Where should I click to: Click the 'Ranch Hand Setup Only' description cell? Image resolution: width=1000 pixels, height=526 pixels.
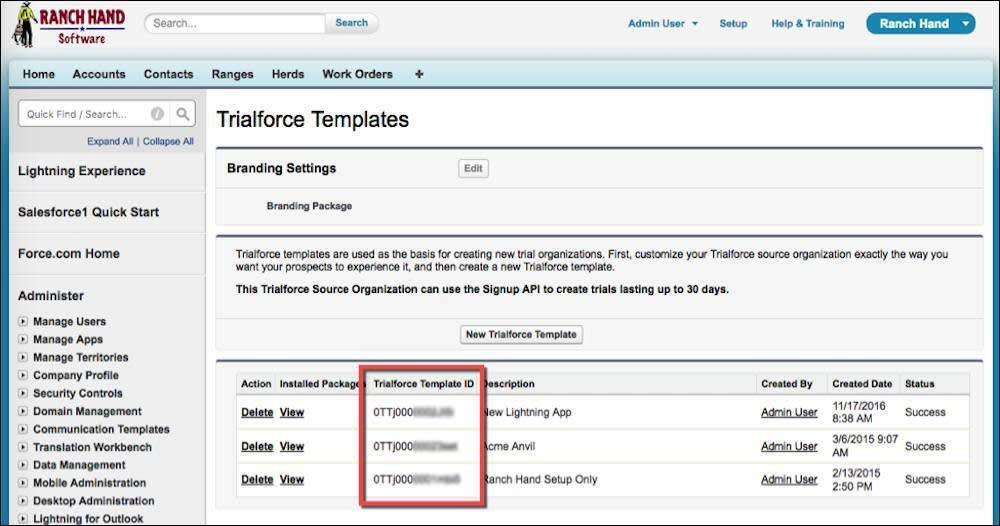point(540,479)
